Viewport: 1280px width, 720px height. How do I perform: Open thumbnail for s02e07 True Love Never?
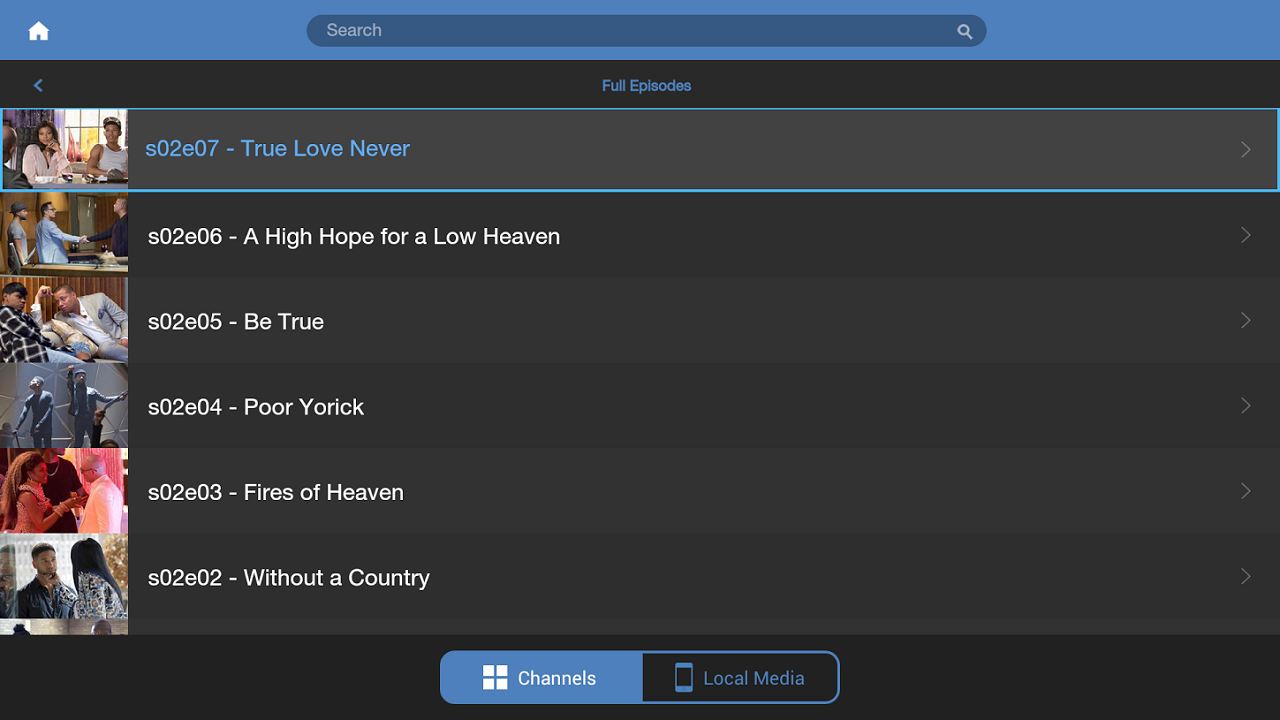click(x=65, y=149)
